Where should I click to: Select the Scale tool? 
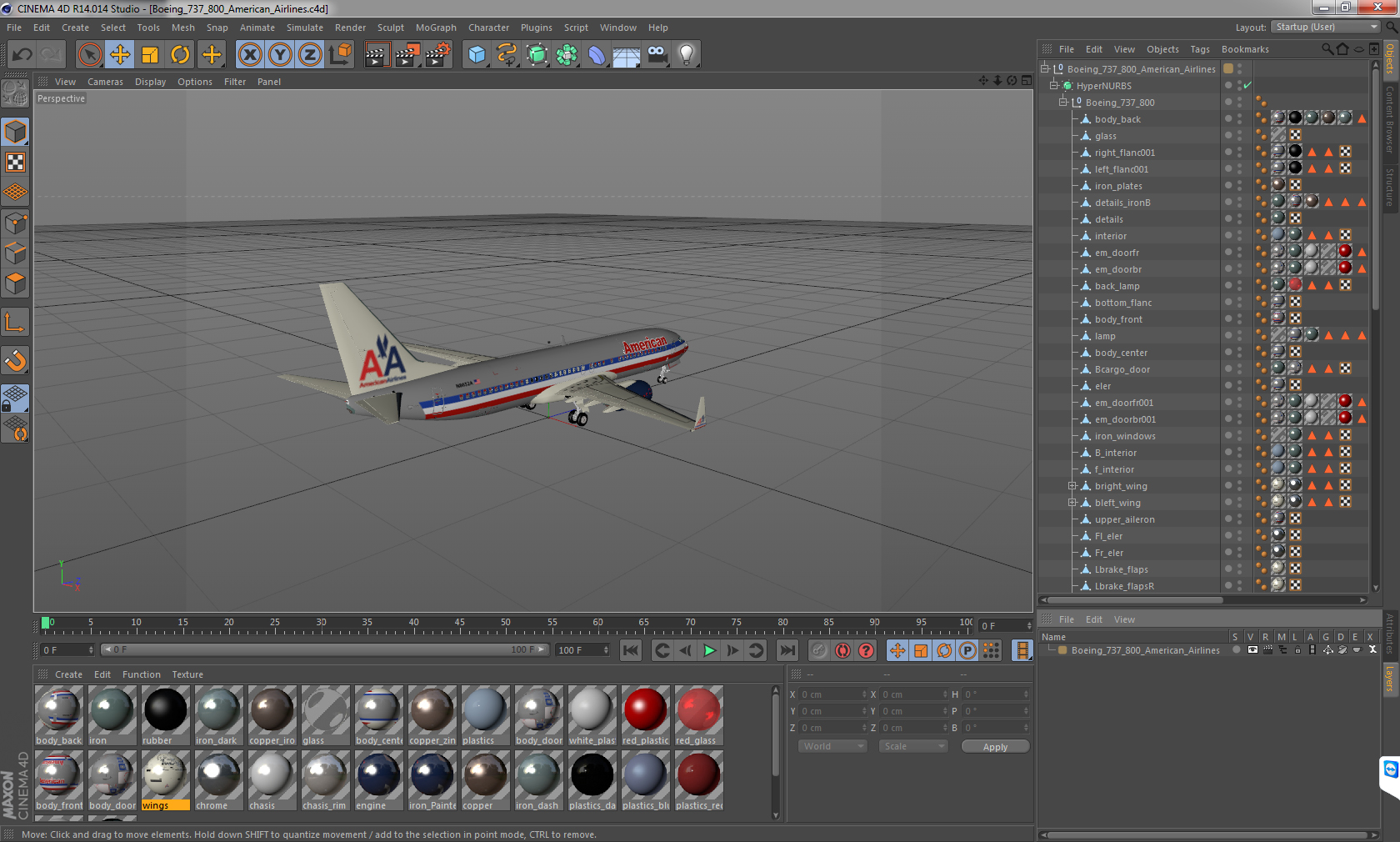pyautogui.click(x=150, y=55)
